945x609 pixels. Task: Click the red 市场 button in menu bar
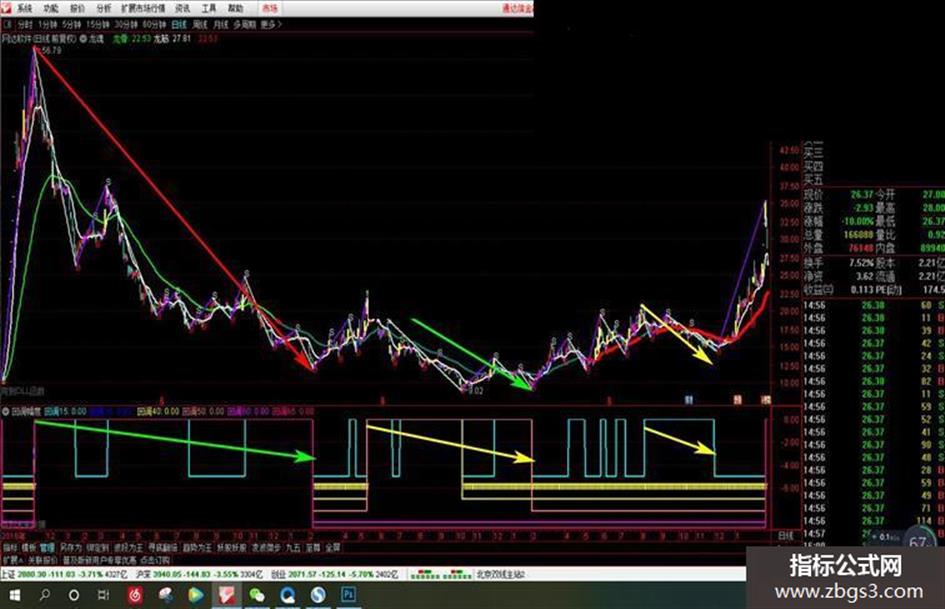click(270, 8)
